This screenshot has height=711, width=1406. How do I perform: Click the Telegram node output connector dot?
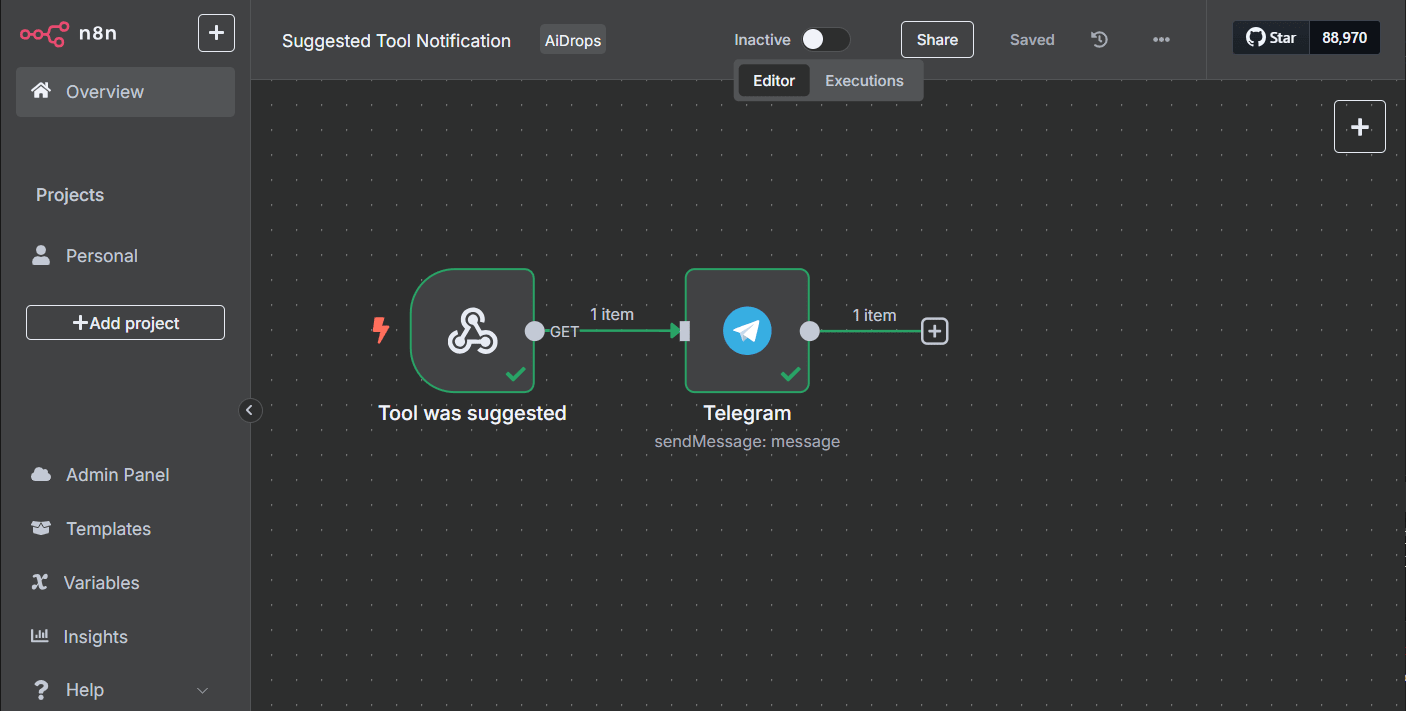click(x=810, y=331)
